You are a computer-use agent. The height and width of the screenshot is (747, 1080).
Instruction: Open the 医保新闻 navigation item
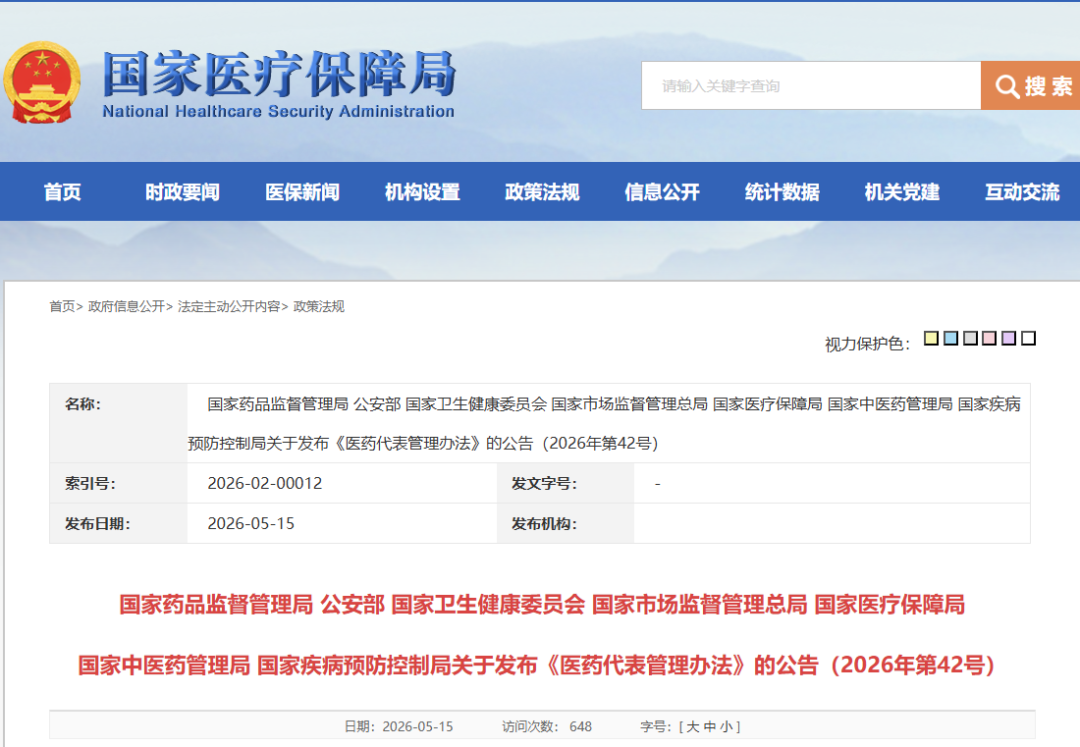(302, 192)
